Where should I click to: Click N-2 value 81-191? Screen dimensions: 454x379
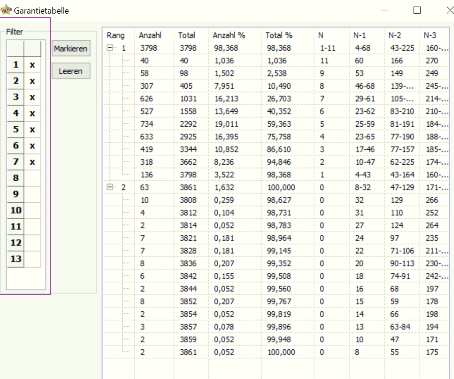402,124
